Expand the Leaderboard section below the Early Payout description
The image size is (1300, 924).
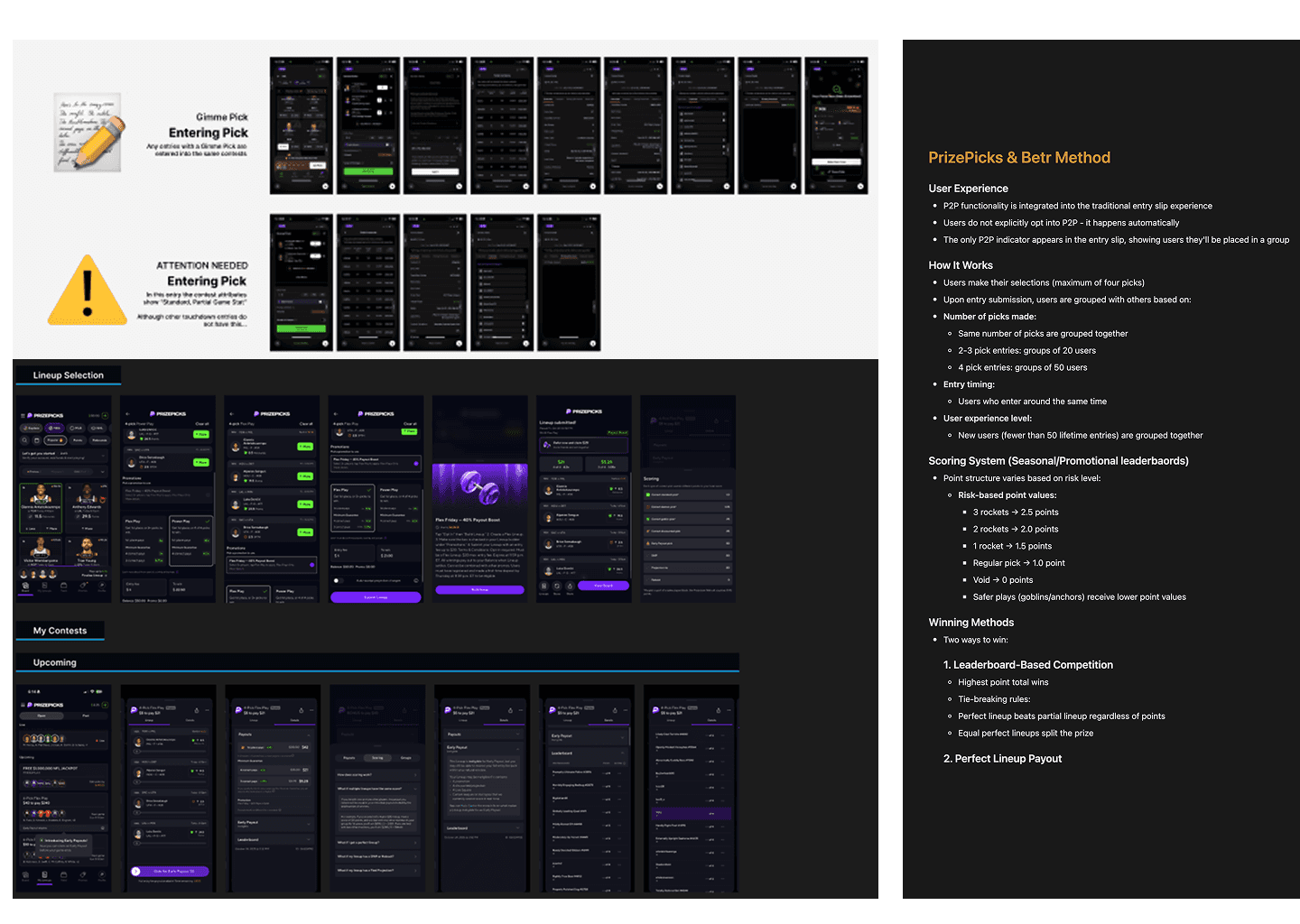pyautogui.click(x=483, y=828)
